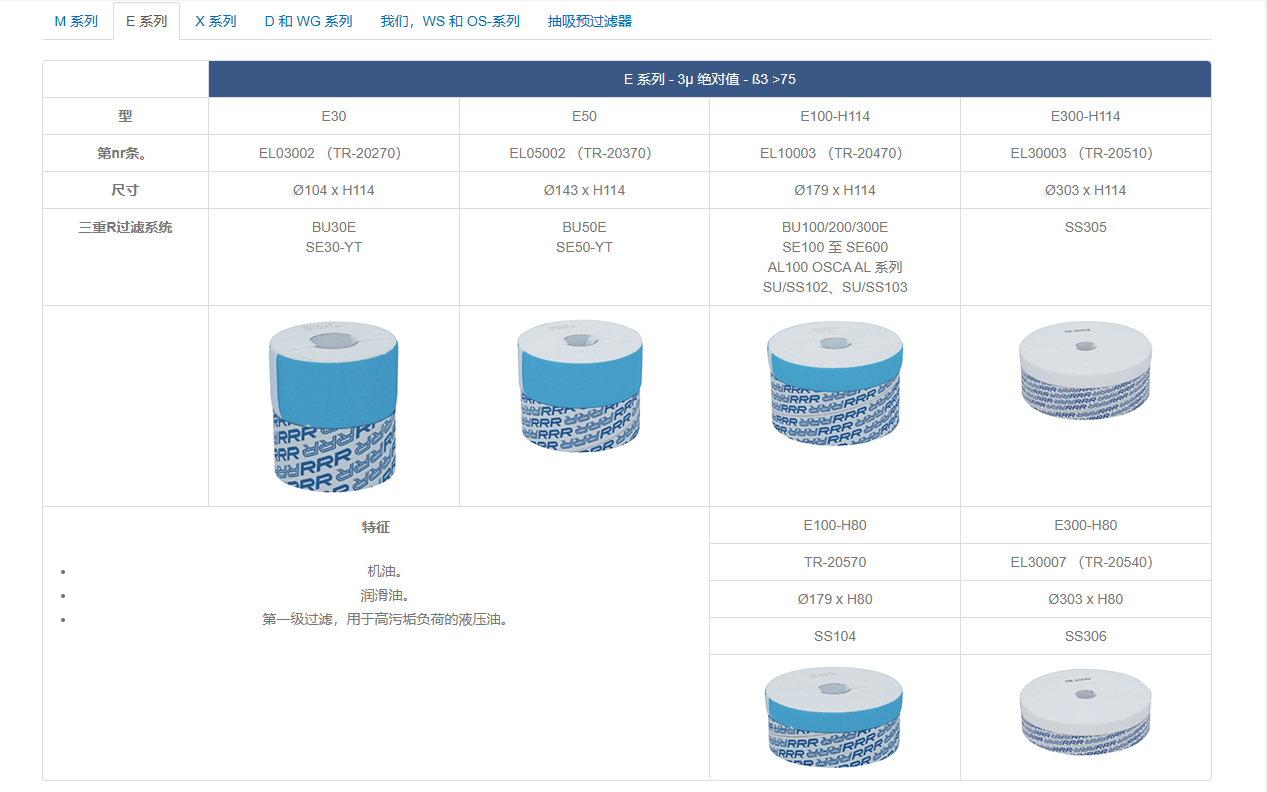Switch to the M 系列 tab
Viewport: 1267px width, 792px height.
pyautogui.click(x=76, y=21)
